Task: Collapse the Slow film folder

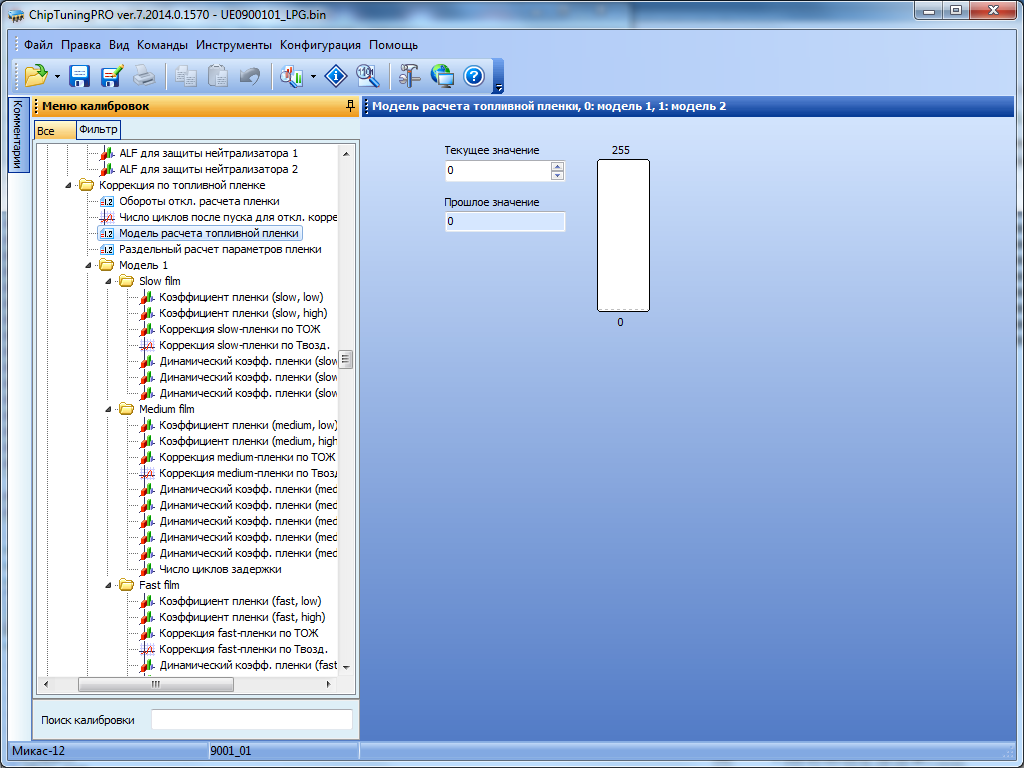Action: [109, 281]
